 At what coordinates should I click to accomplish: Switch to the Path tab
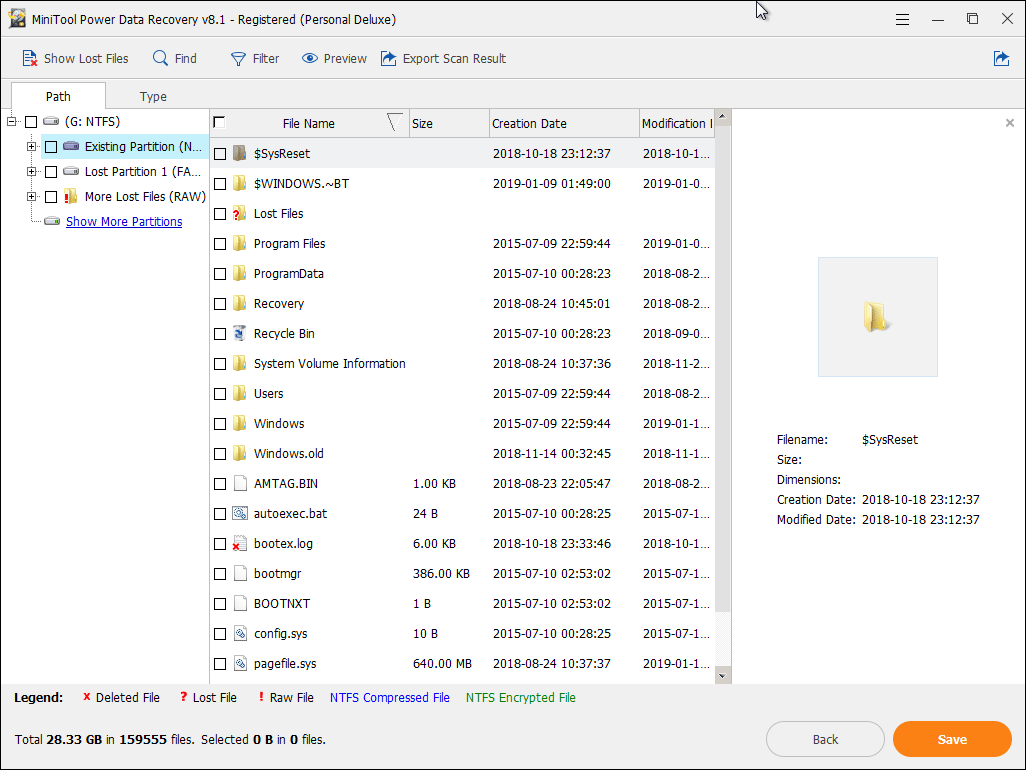coord(58,96)
